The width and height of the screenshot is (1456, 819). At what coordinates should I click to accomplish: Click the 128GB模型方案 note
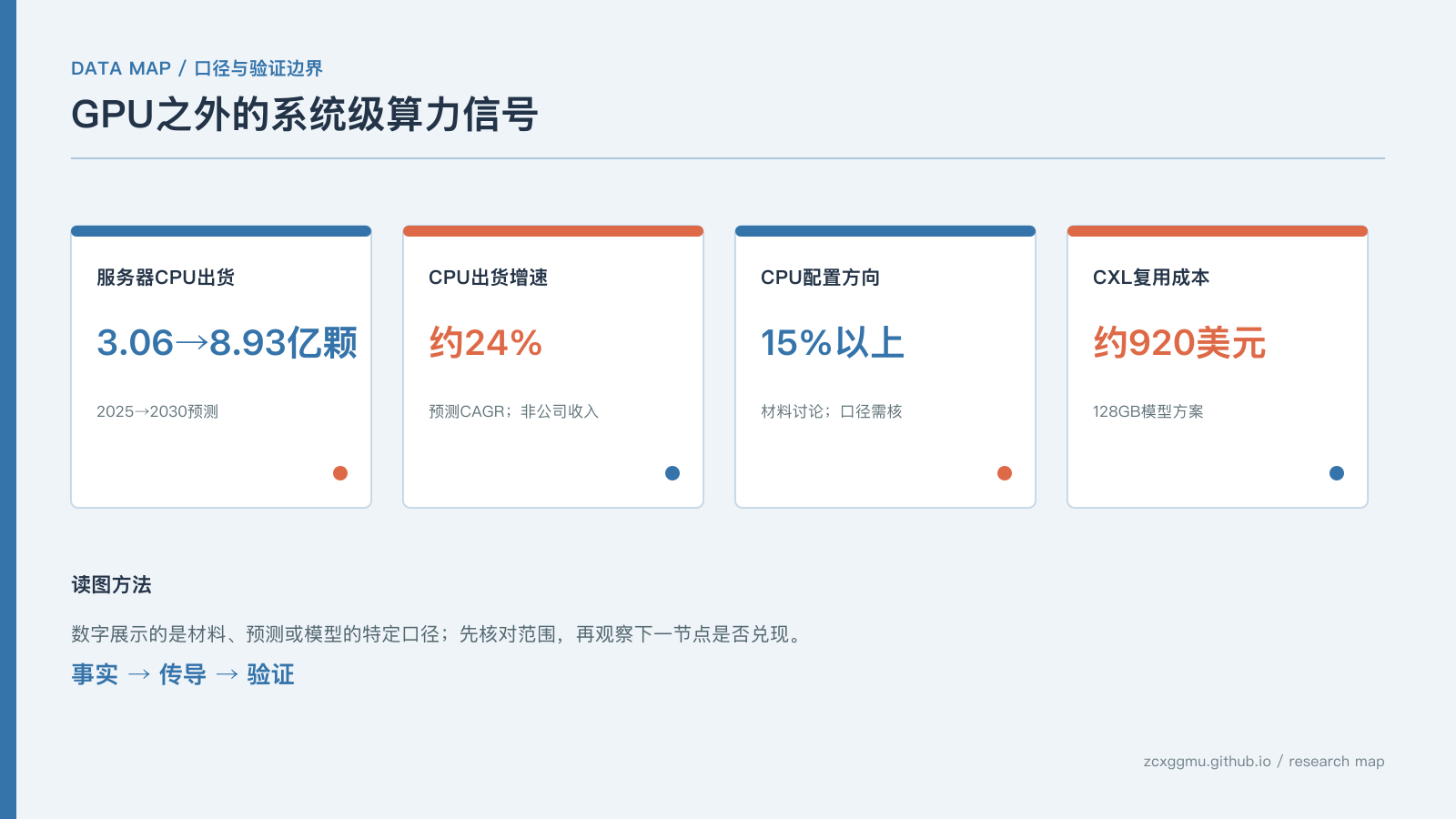pyautogui.click(x=1148, y=411)
